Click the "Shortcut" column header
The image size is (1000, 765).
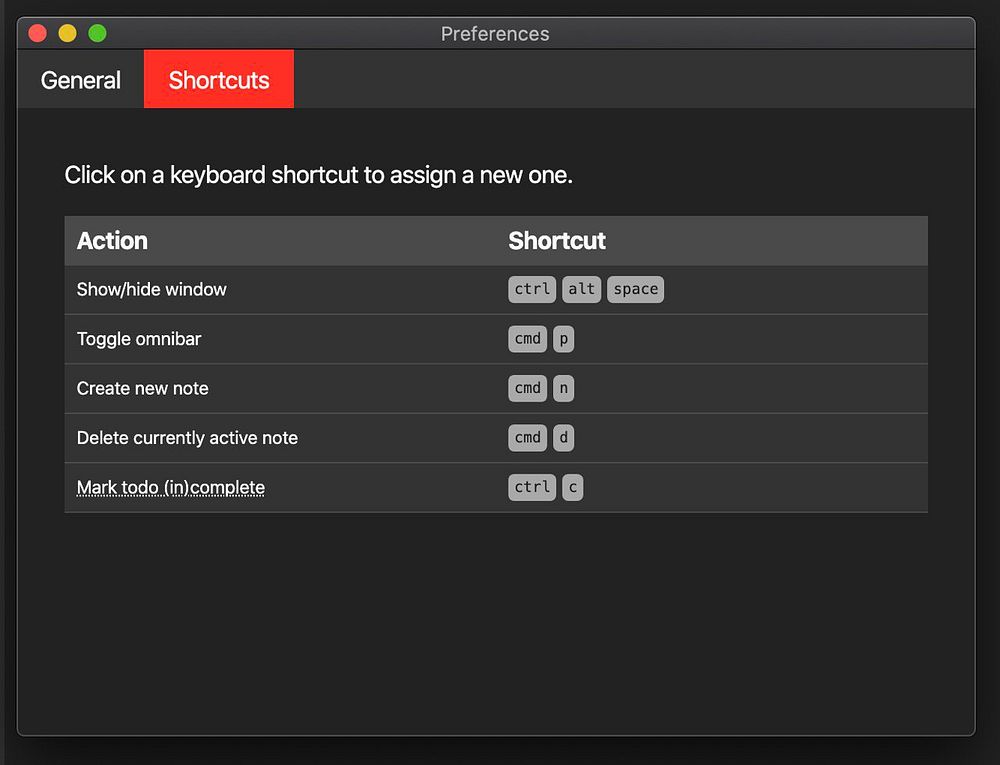pos(557,241)
